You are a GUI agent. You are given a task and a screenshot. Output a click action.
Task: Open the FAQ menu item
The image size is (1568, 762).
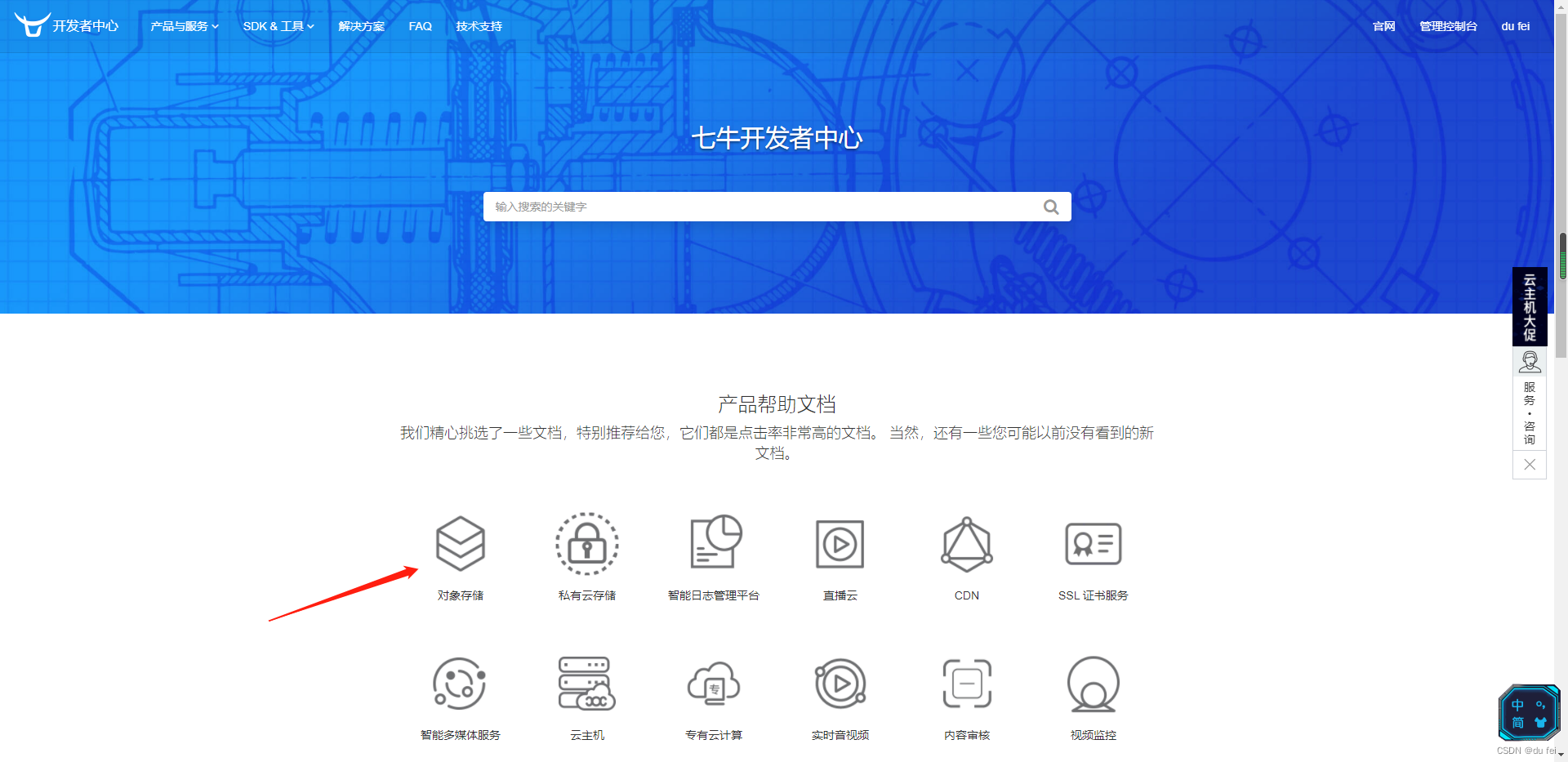[x=421, y=26]
